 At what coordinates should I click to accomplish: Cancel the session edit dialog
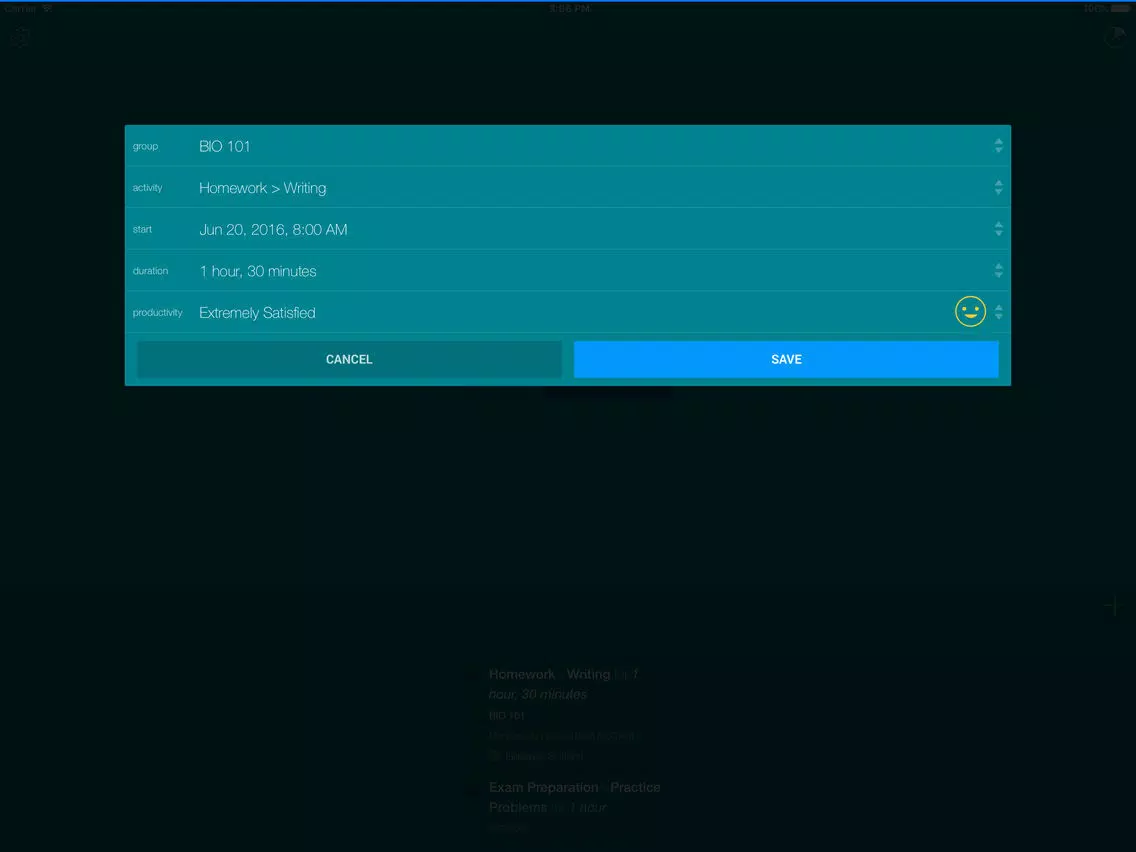(349, 359)
